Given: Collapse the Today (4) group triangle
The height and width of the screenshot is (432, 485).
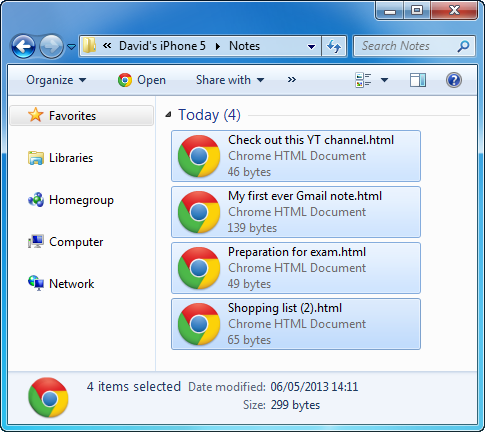Looking at the screenshot, I should click(168, 115).
